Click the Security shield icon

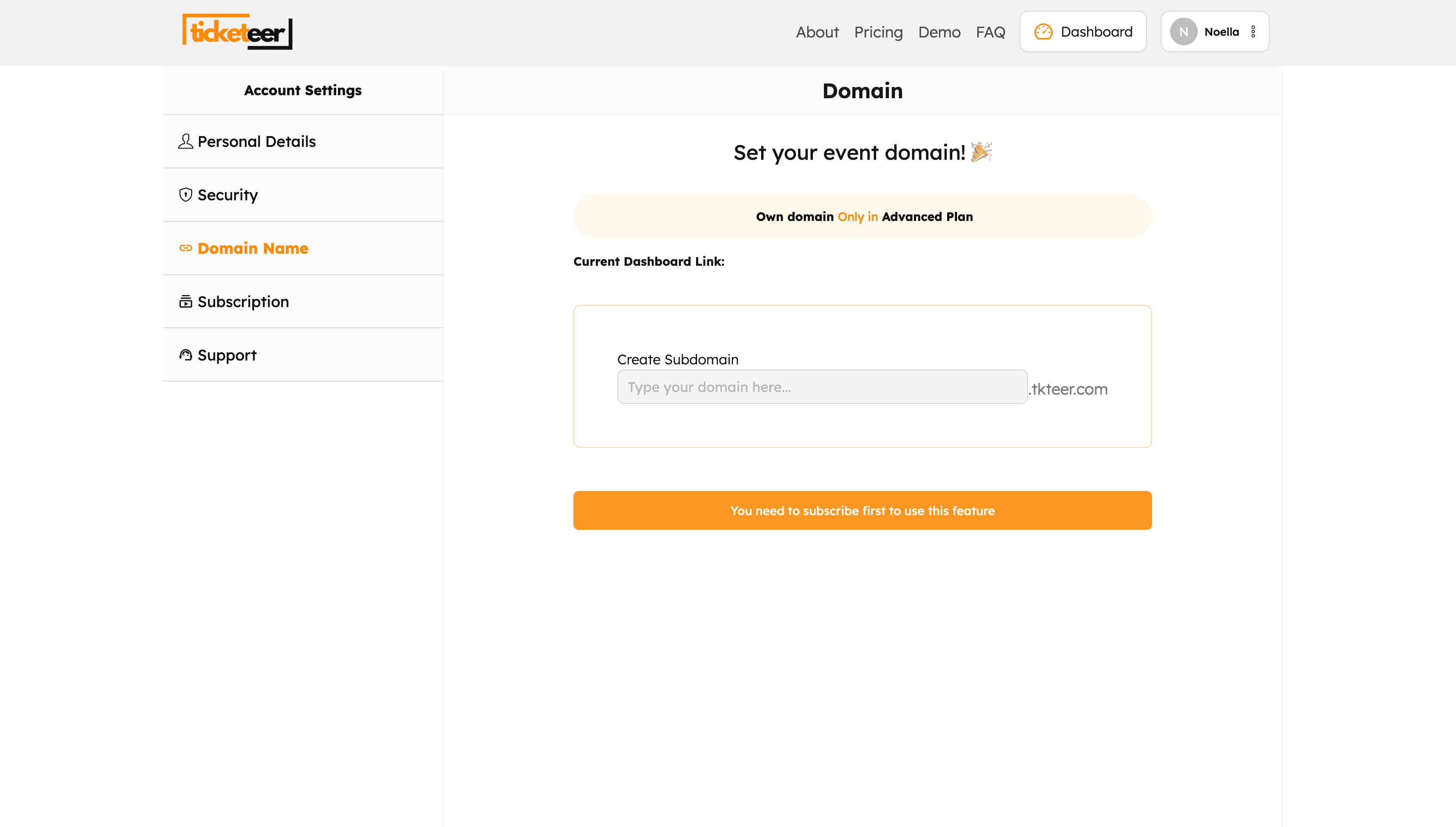click(x=185, y=194)
